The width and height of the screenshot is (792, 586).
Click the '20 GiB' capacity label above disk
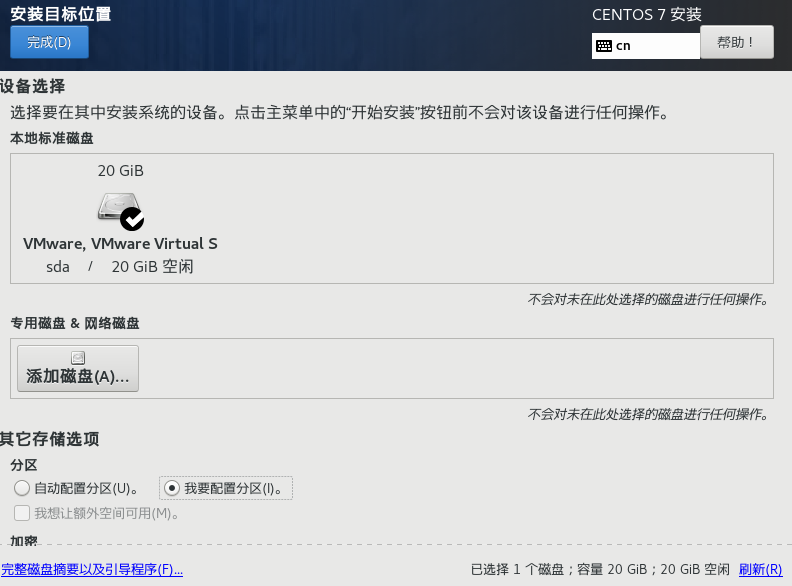[121, 171]
